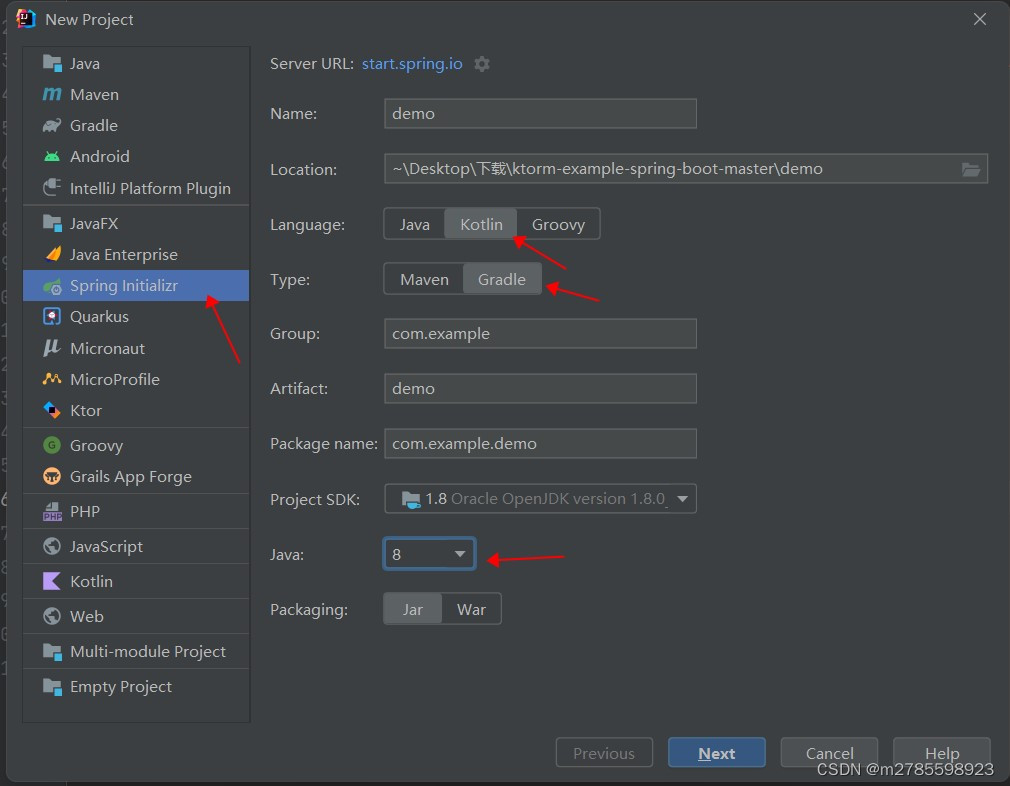
Task: Select Maven in project type list
Action: pos(135,94)
